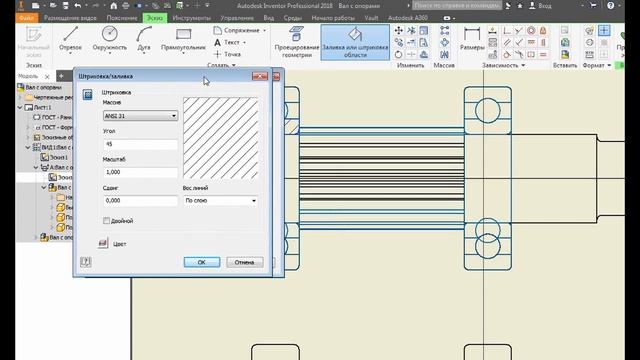Click the Масштаб scale input field

click(x=140, y=172)
